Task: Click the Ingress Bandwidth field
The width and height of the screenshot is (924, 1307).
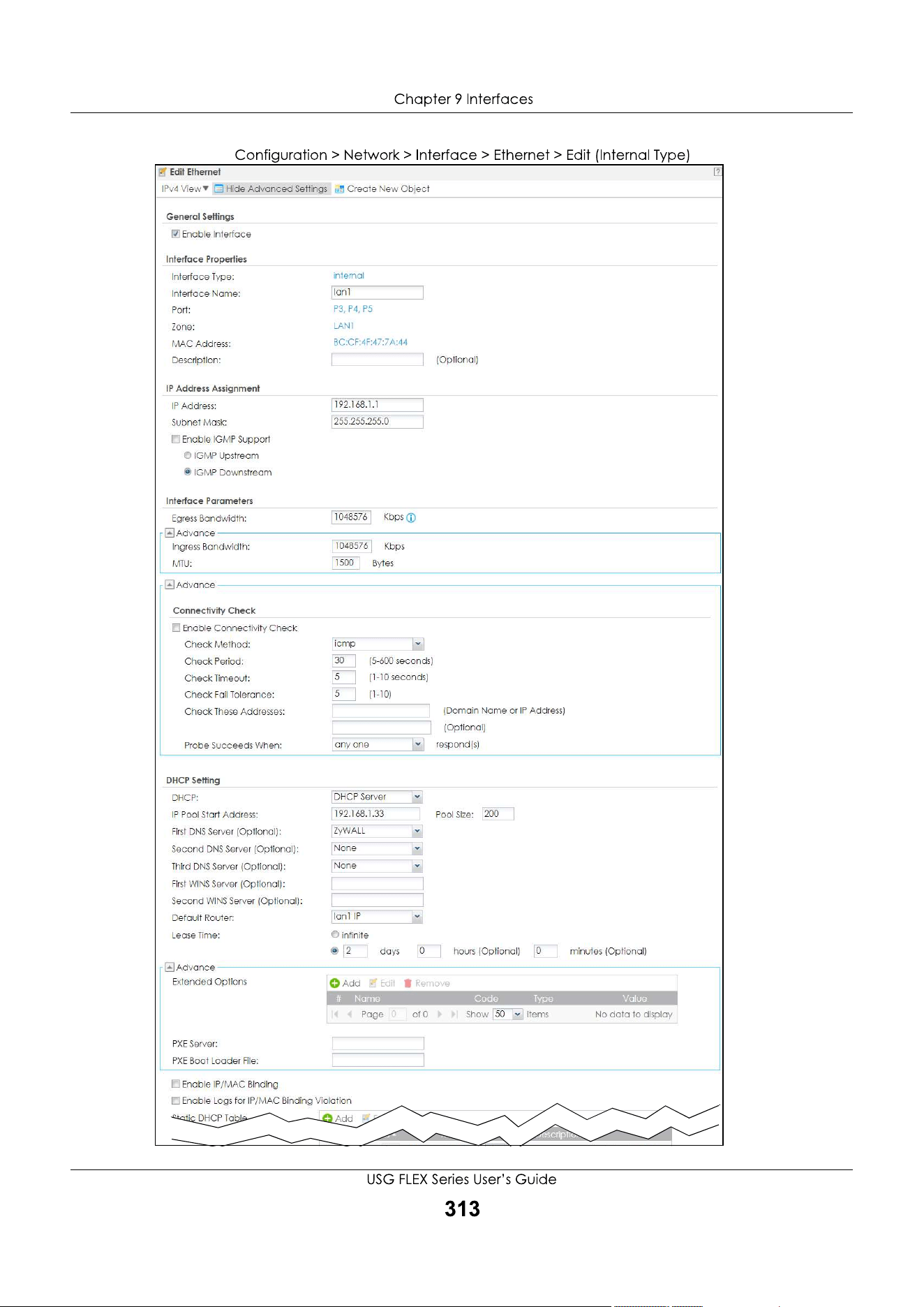Action: click(352, 546)
